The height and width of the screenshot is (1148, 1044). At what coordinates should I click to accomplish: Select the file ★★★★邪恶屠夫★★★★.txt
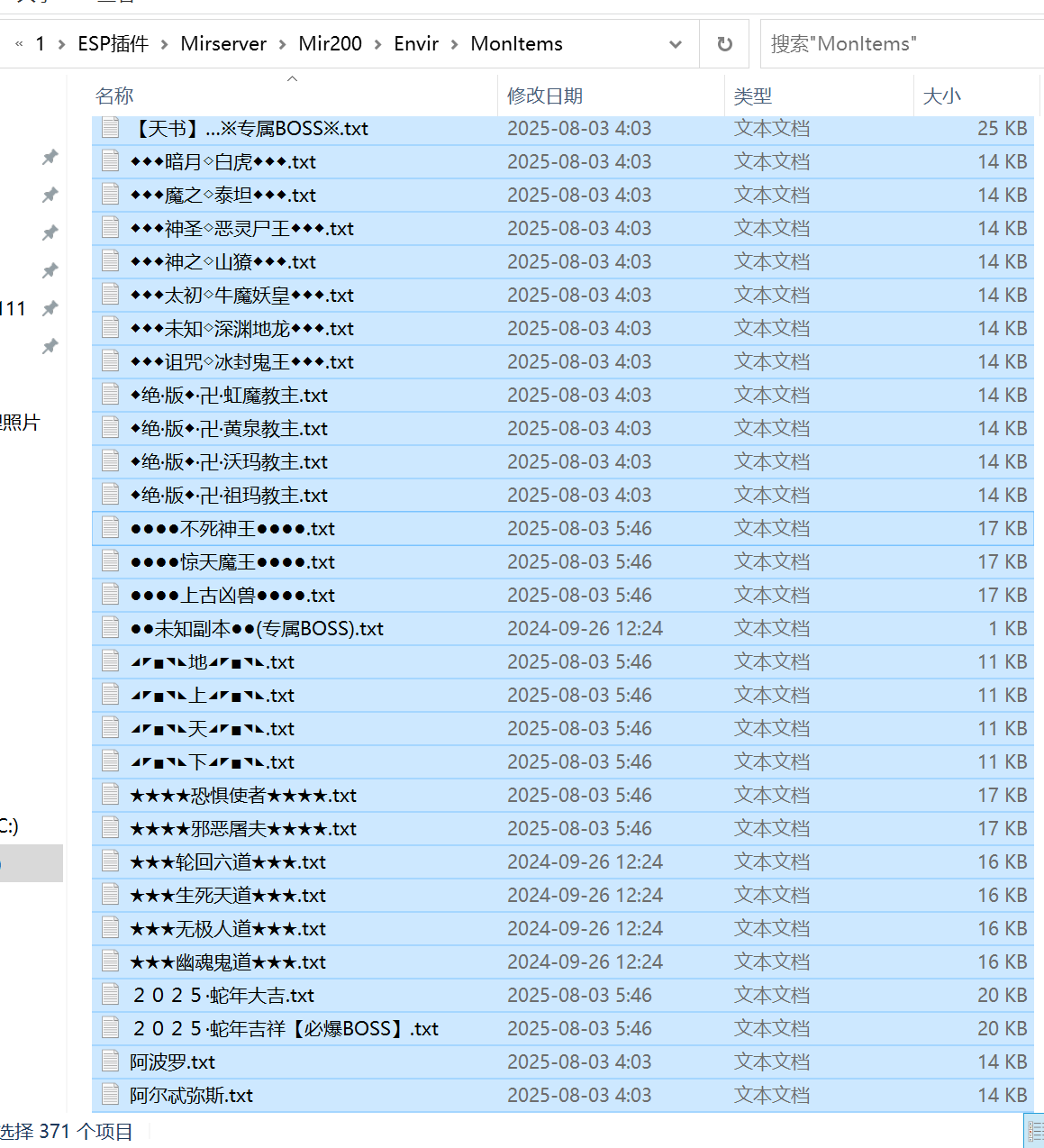point(563,828)
